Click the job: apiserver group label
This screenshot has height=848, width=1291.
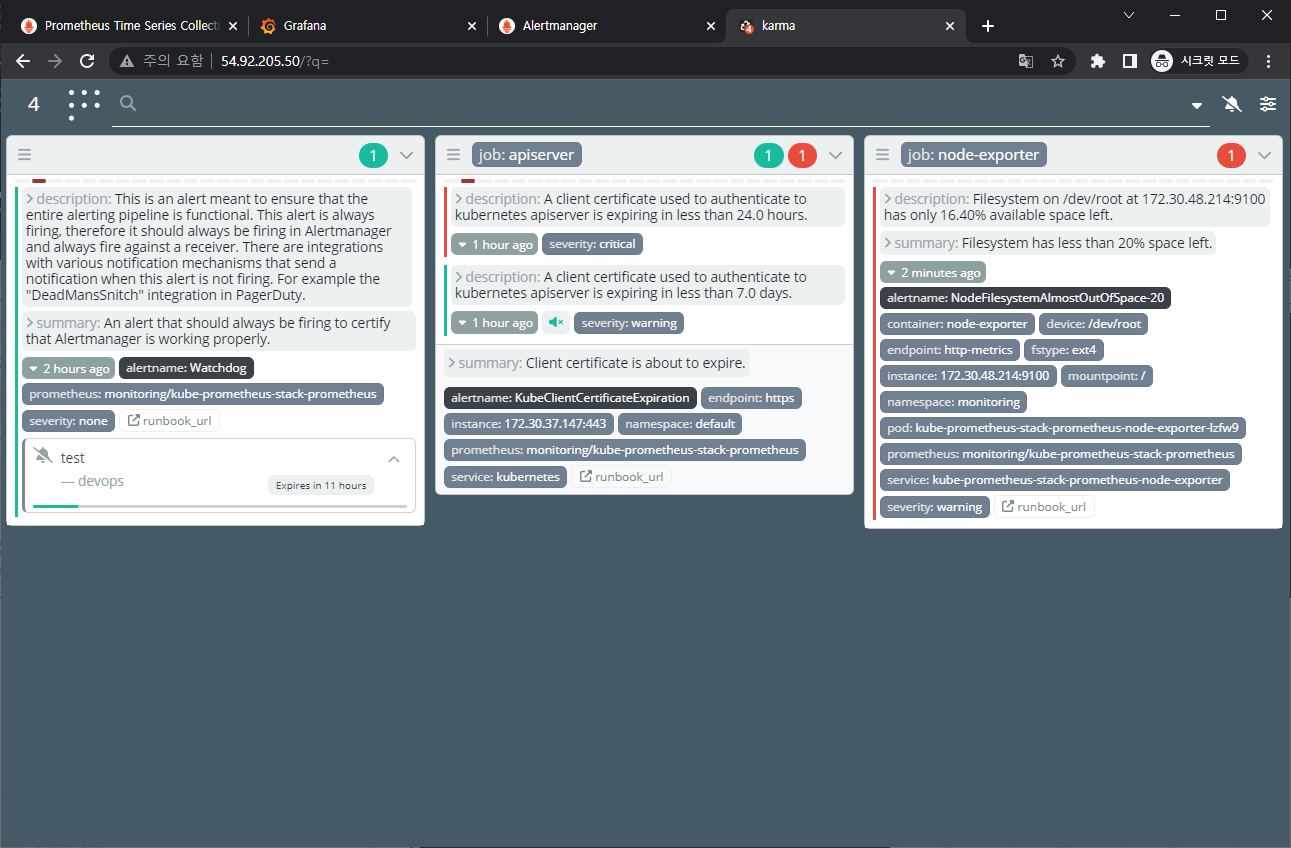[x=527, y=155]
